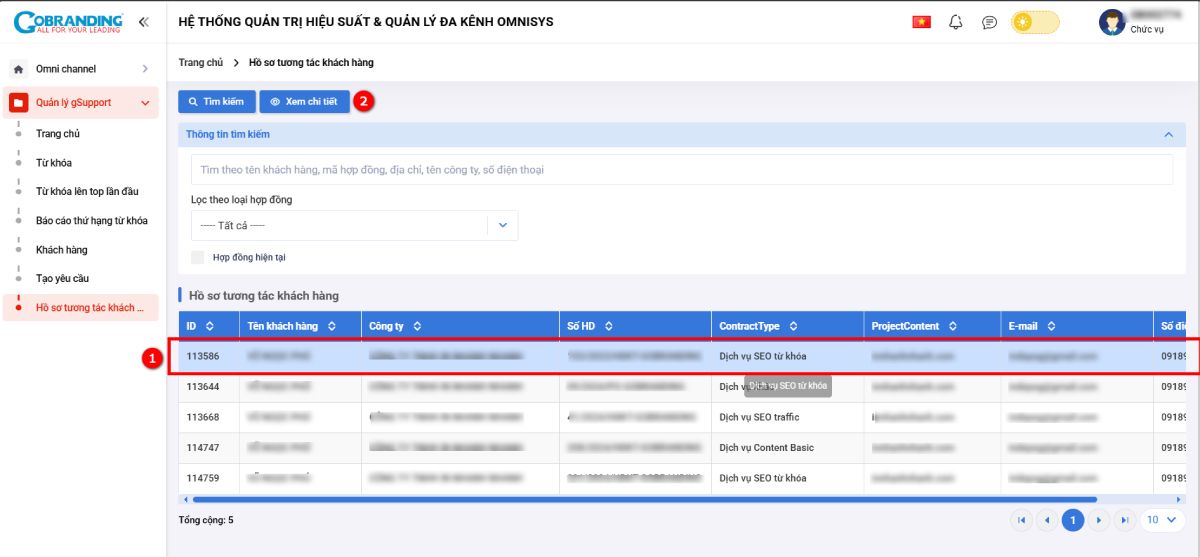The height and width of the screenshot is (557, 1200).
Task: Click the customer search input field
Action: [x=680, y=170]
